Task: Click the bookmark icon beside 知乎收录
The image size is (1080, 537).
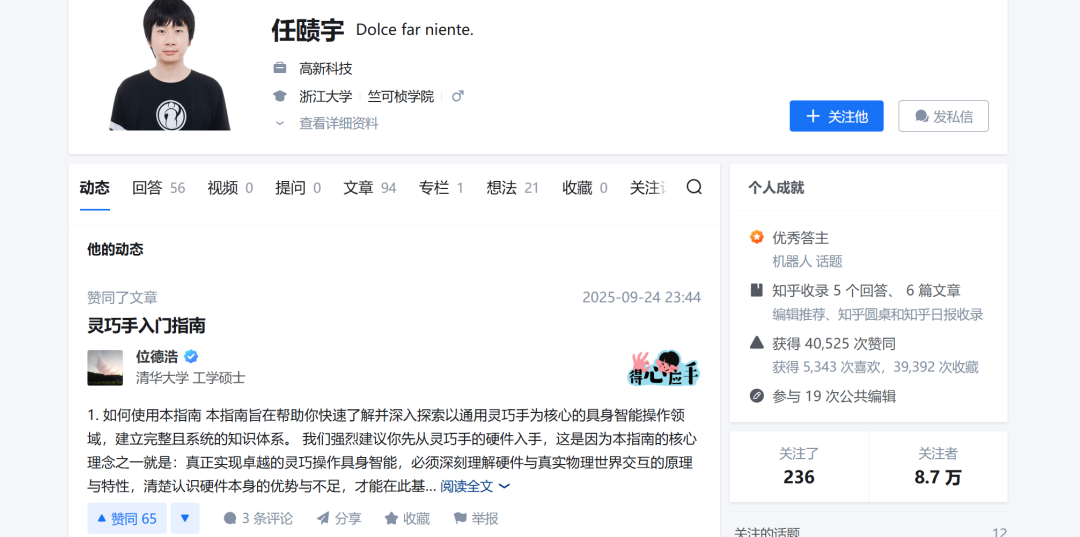Action: coord(757,291)
